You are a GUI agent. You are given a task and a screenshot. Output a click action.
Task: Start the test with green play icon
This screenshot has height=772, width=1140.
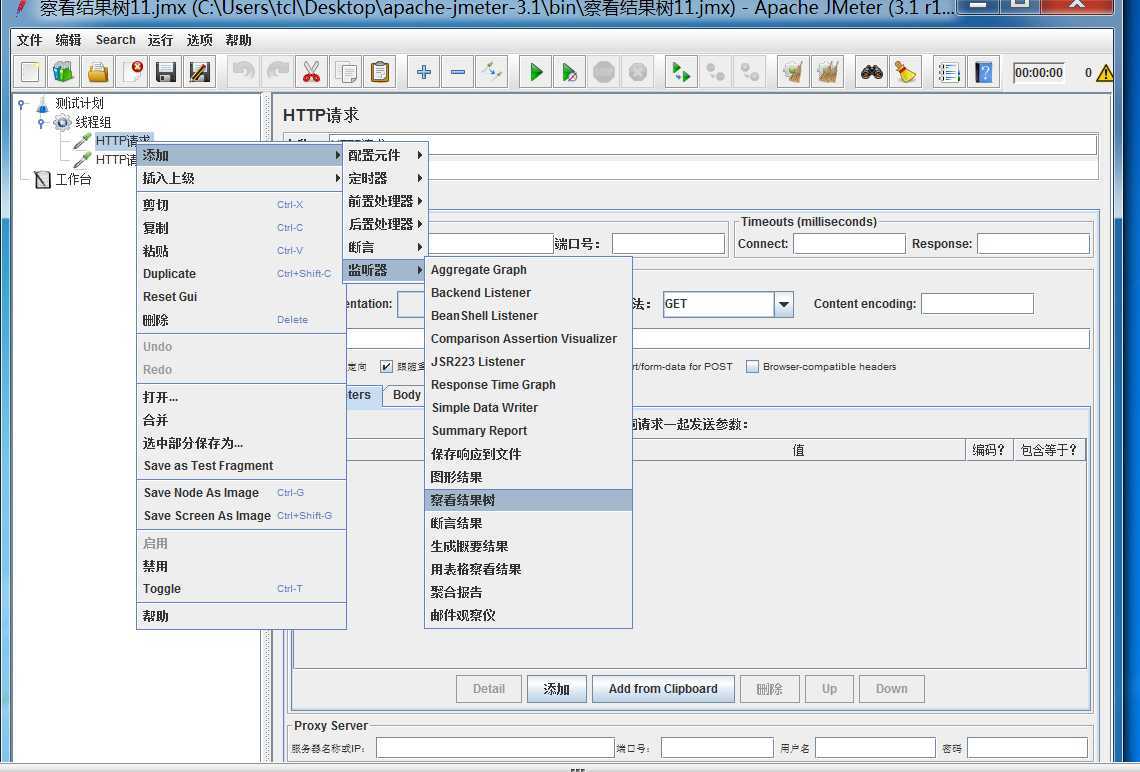click(536, 72)
